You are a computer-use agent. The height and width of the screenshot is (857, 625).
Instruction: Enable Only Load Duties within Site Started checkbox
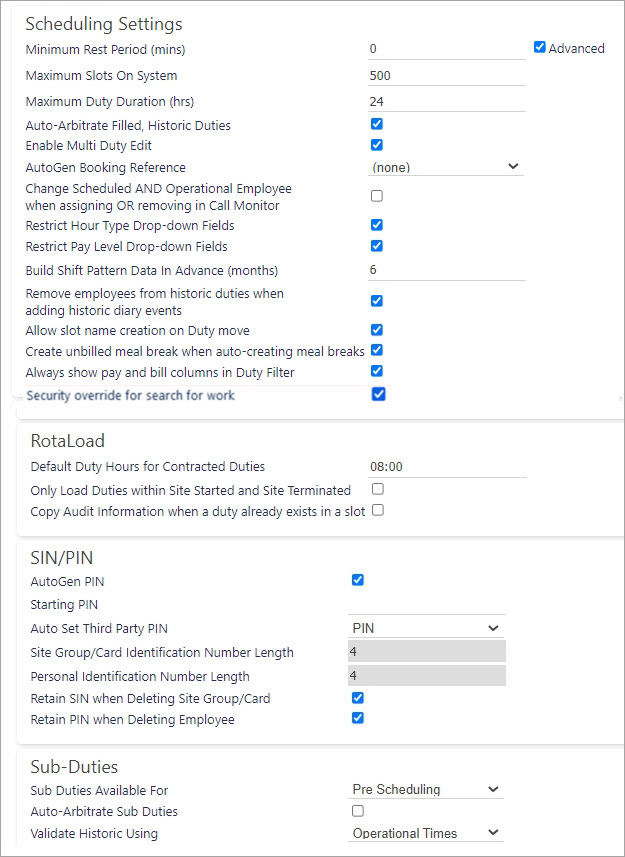(x=378, y=489)
